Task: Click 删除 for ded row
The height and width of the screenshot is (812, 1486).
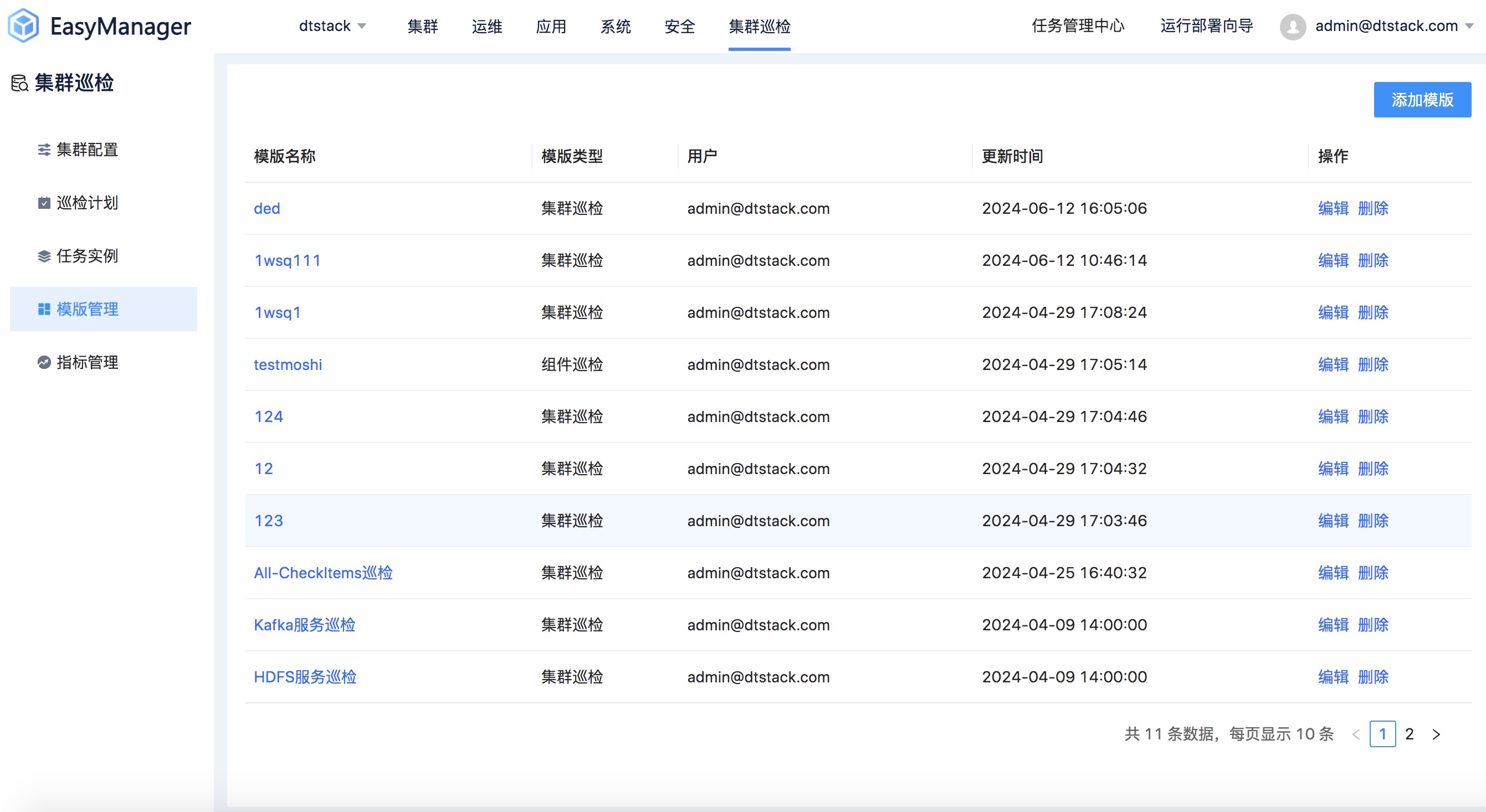Action: pyautogui.click(x=1373, y=208)
